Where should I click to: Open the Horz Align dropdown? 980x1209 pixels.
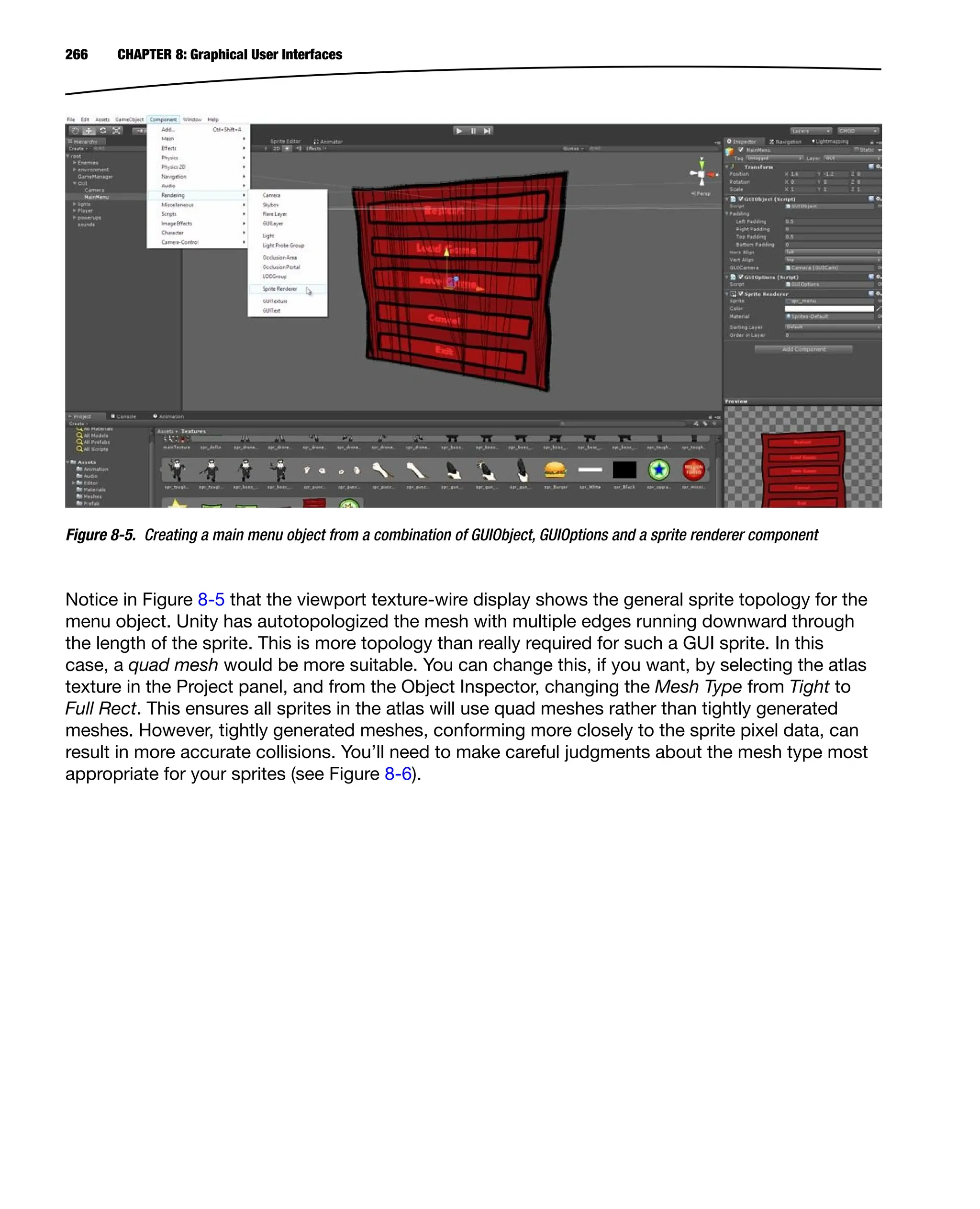tap(833, 252)
